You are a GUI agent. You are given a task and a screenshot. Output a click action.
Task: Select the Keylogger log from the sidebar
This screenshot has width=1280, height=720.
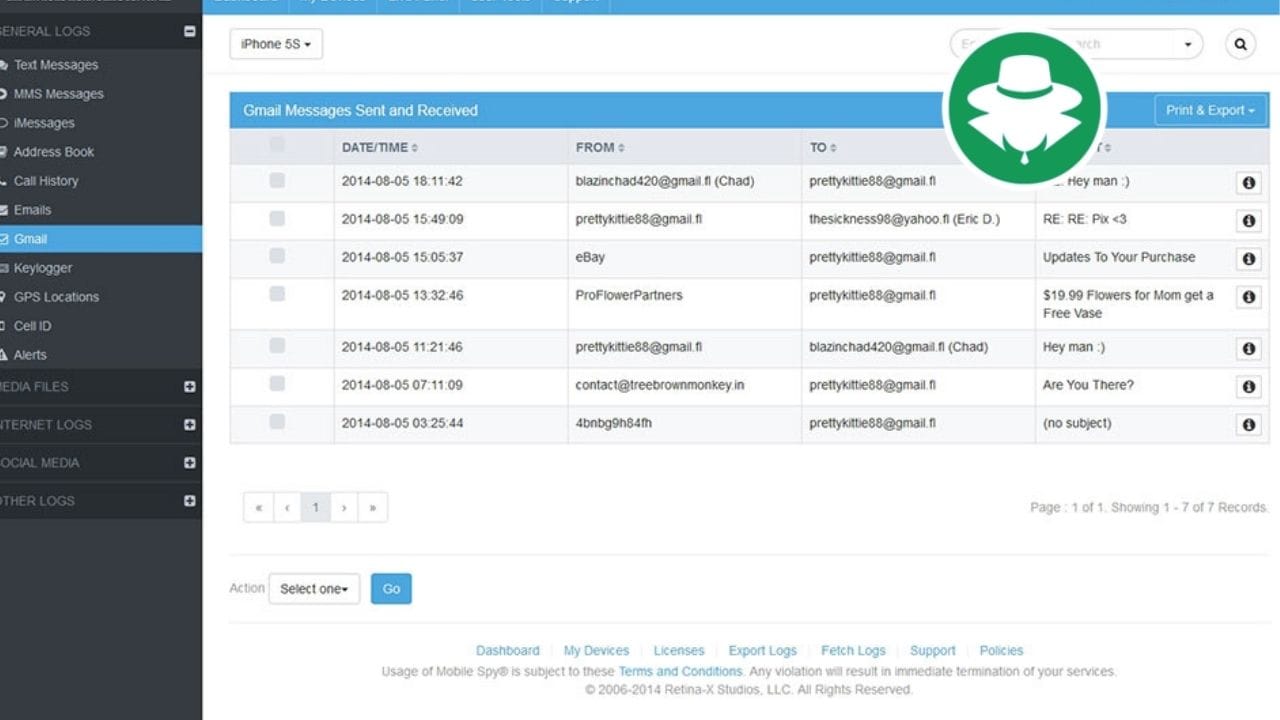tap(44, 268)
